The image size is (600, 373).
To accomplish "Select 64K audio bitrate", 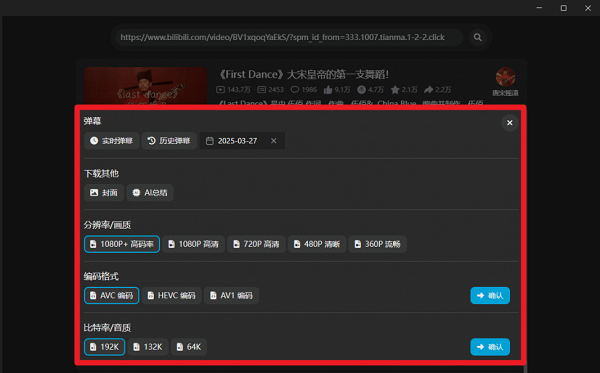I will (189, 347).
